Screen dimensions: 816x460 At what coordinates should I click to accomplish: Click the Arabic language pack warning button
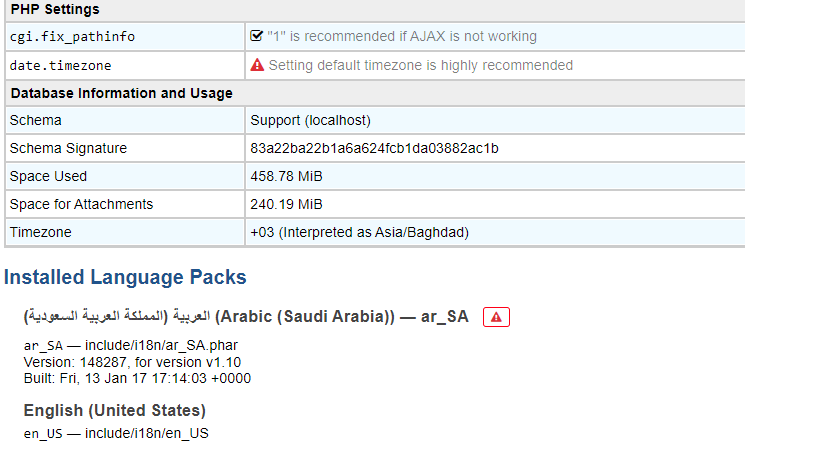(x=496, y=317)
